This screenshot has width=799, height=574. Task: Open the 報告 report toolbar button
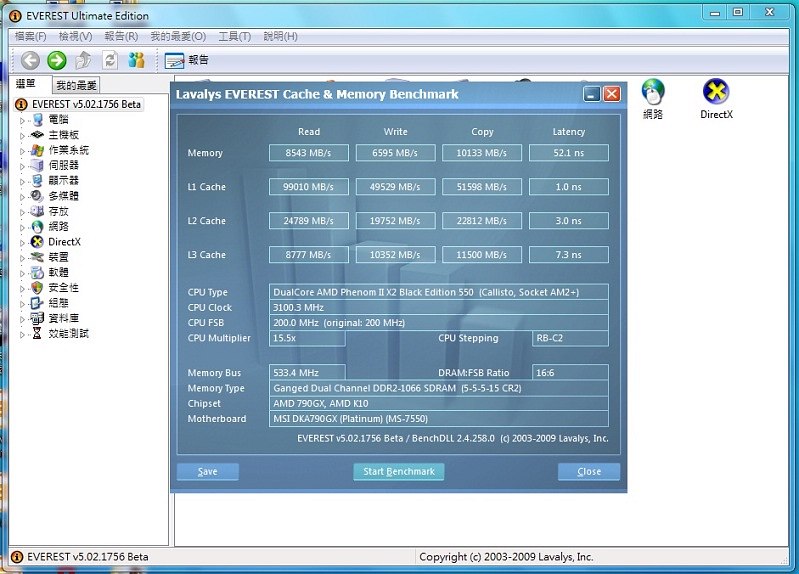(x=187, y=60)
